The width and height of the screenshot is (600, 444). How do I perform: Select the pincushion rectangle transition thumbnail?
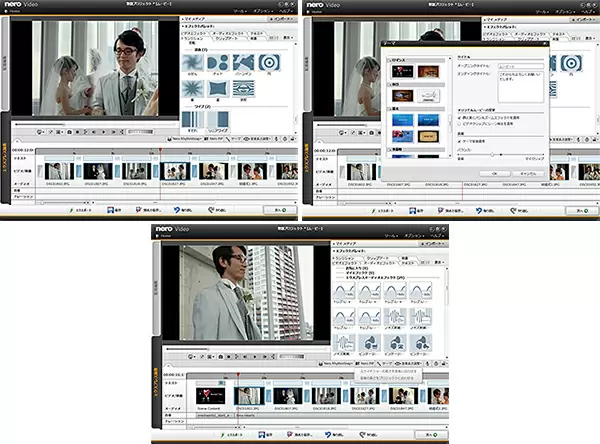pos(218,88)
